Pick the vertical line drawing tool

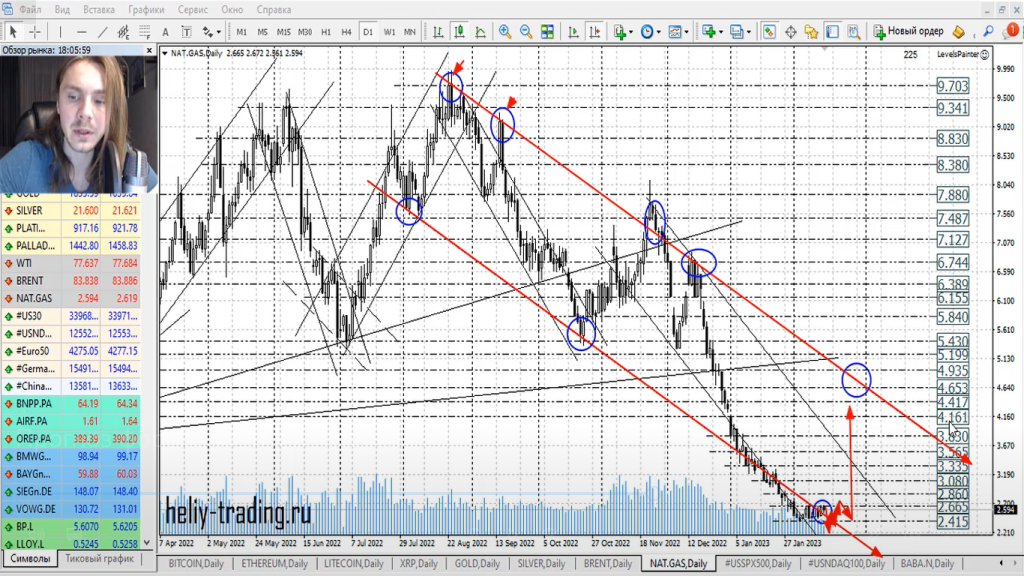[59, 32]
